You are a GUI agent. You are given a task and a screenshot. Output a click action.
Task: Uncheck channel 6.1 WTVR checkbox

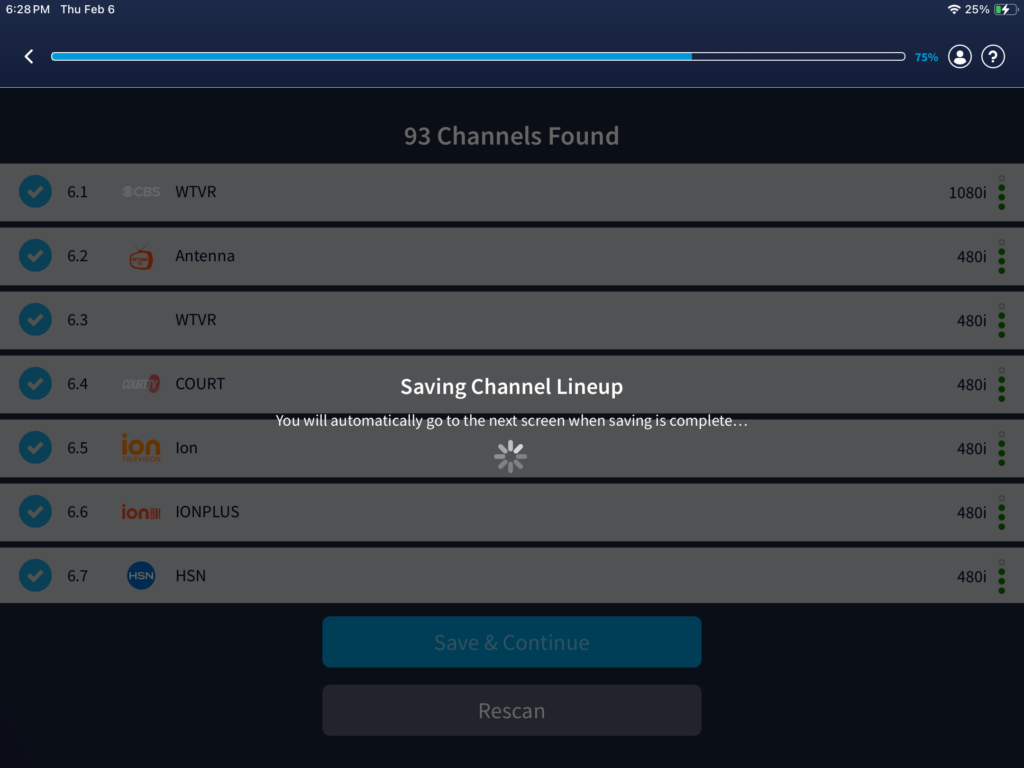click(35, 192)
